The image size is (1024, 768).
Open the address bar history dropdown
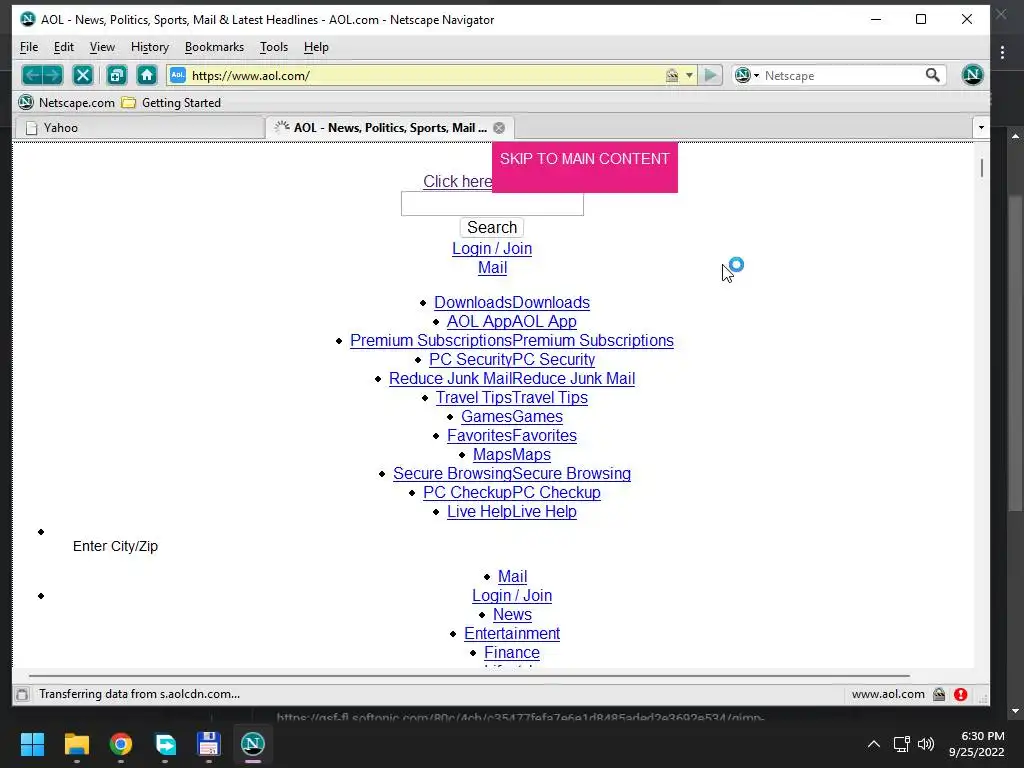click(689, 75)
